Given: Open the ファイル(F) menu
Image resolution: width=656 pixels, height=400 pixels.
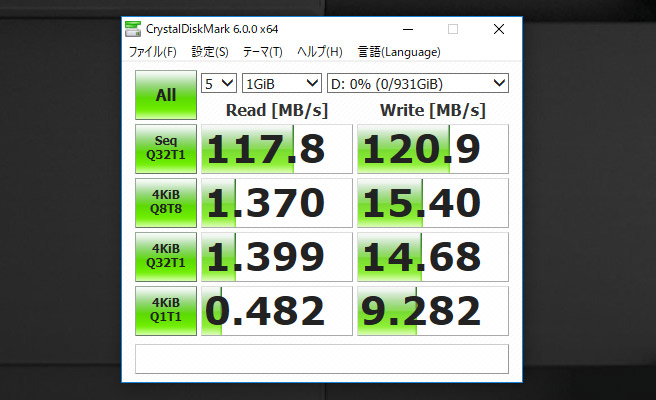Looking at the screenshot, I should pyautogui.click(x=152, y=52).
